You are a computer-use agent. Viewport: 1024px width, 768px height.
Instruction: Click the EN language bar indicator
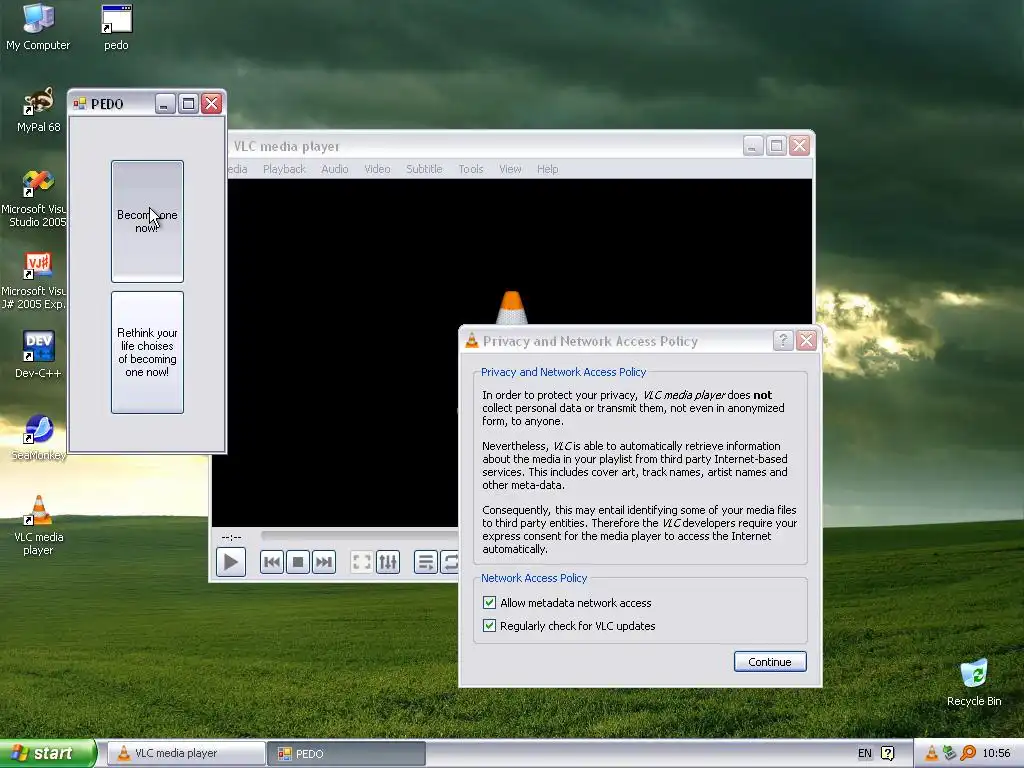coord(864,753)
